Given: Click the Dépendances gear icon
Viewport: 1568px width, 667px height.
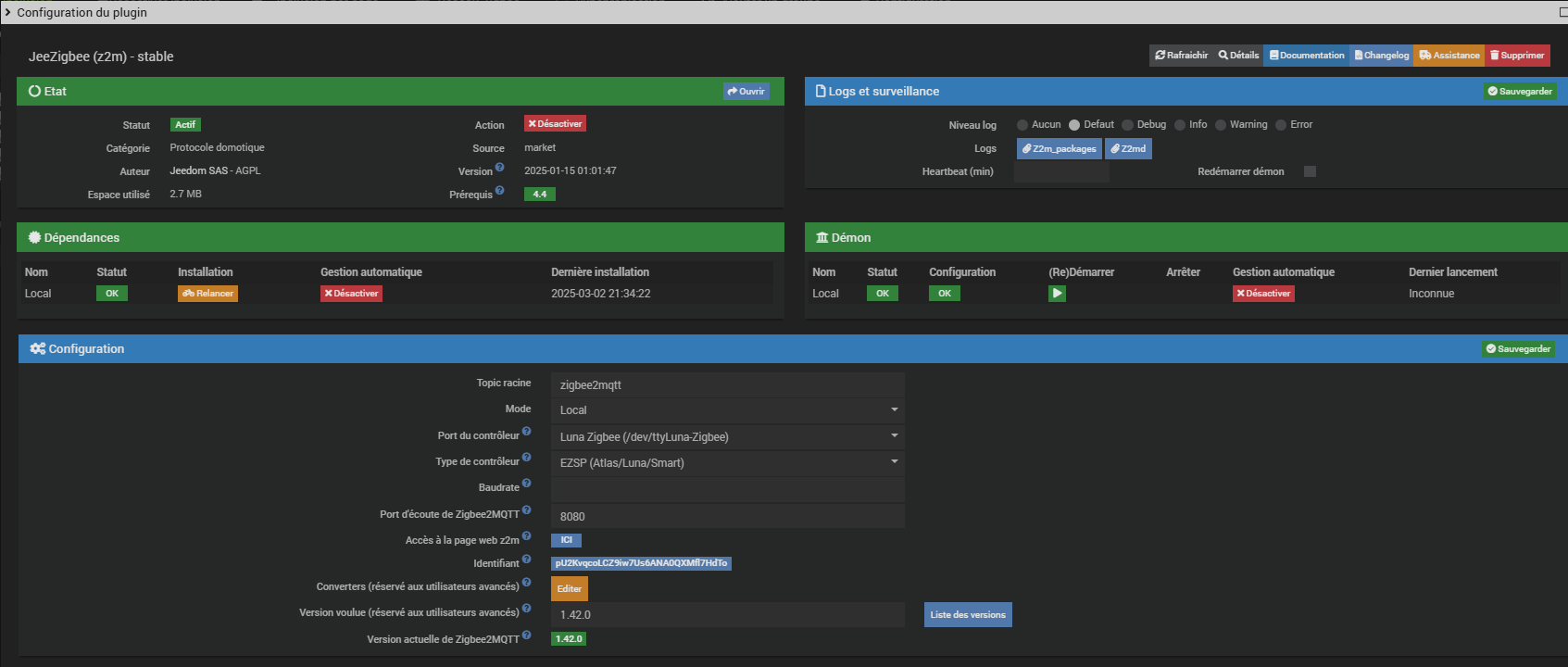Looking at the screenshot, I should 35,238.
